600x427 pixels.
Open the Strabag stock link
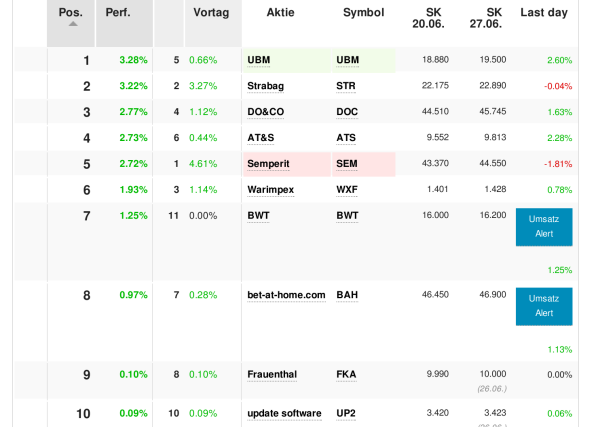pos(265,86)
